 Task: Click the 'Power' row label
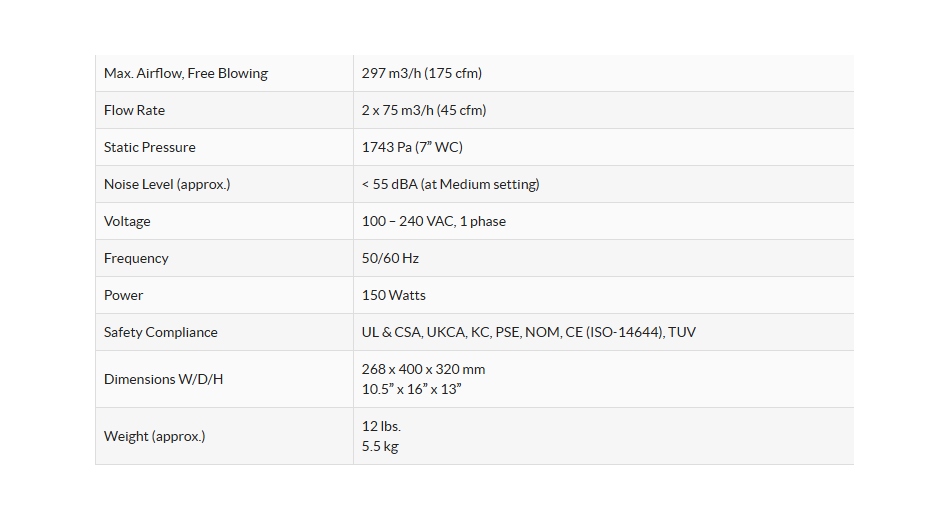click(x=123, y=295)
